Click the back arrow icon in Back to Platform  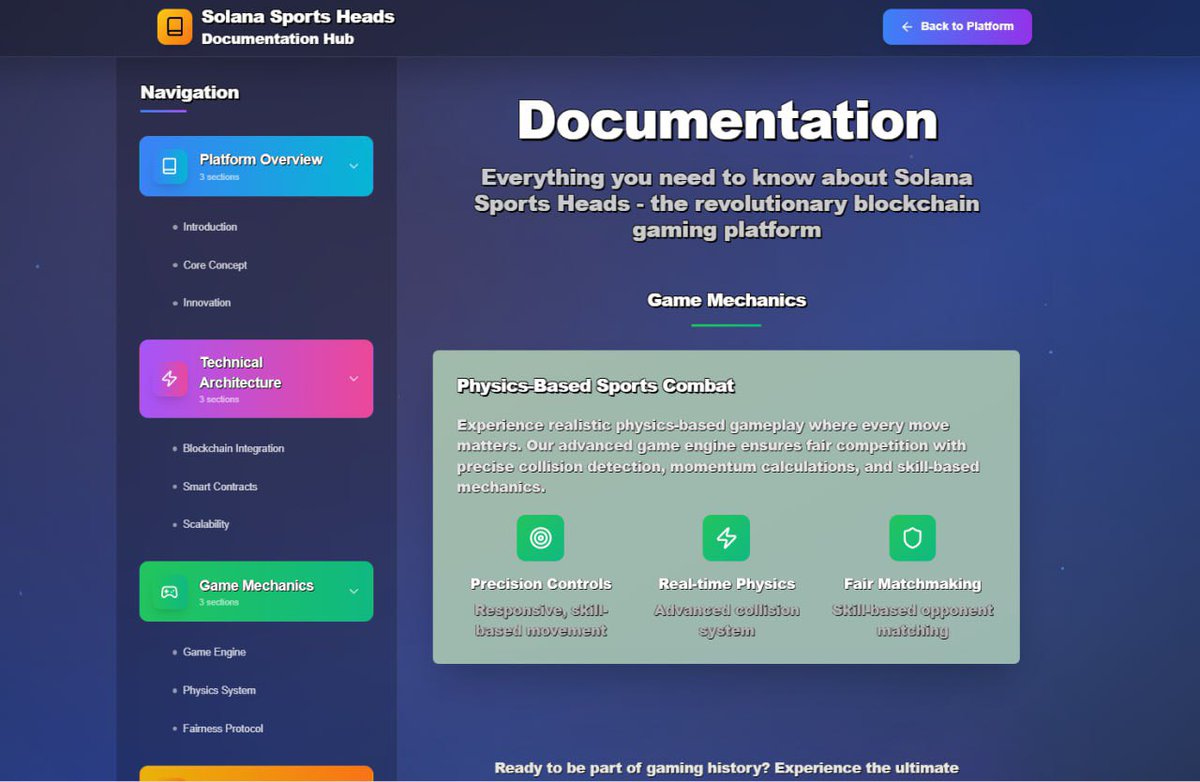pos(907,27)
